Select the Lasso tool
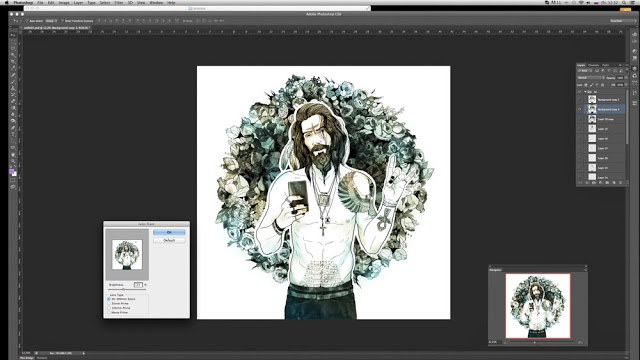640x360 pixels. click(13, 49)
